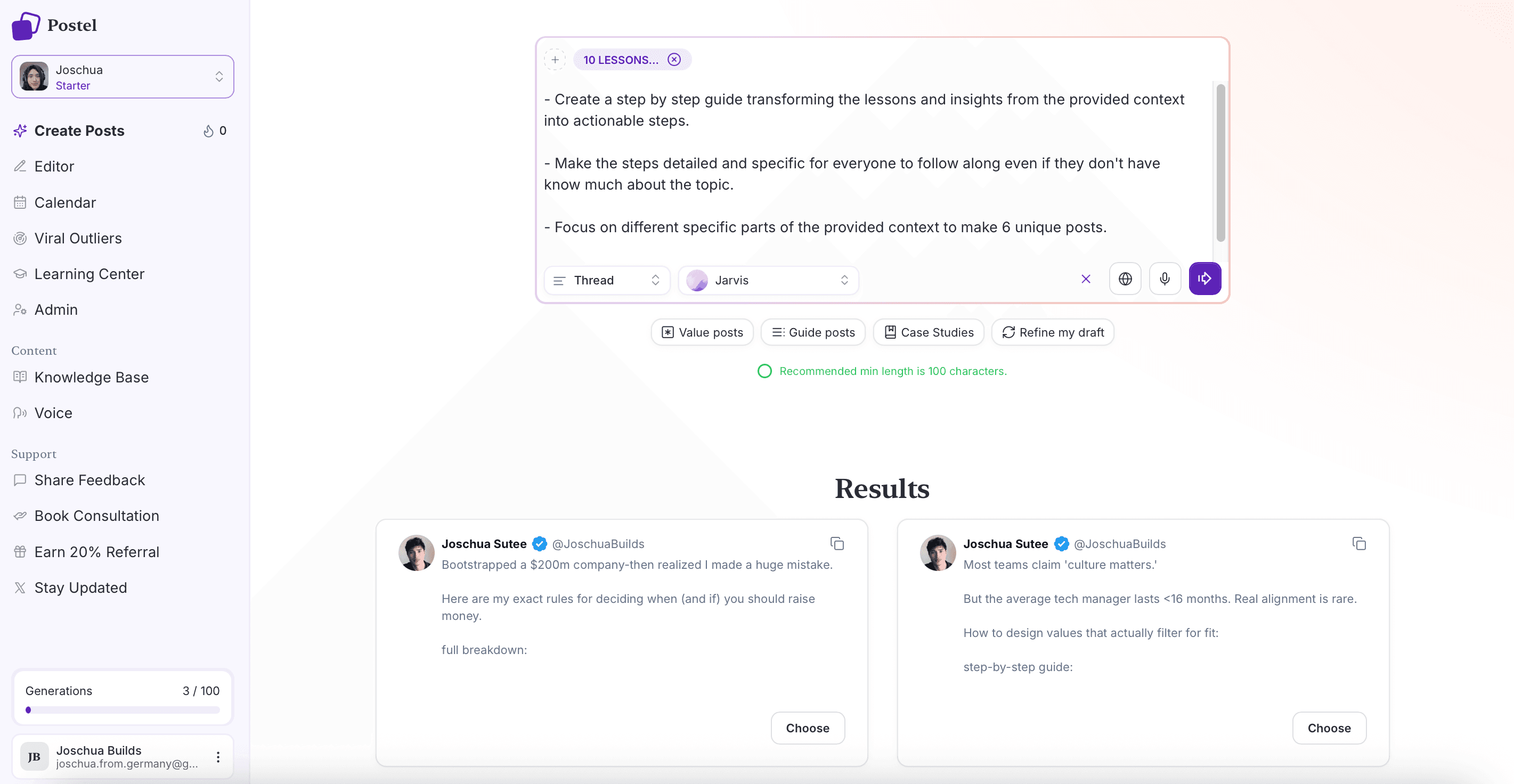Viewport: 1514px width, 784px height.
Task: Open Viral Outliers in the sidebar
Action: pos(78,238)
